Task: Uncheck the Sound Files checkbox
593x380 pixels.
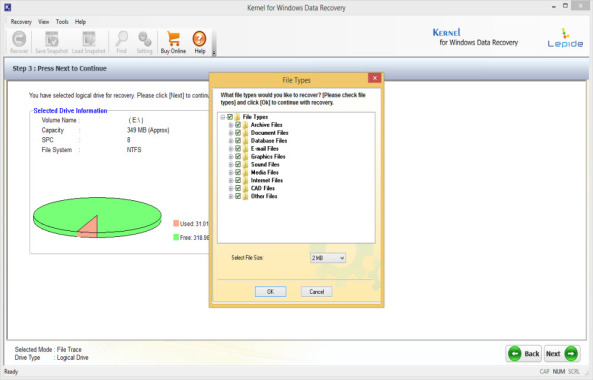Action: tap(238, 164)
